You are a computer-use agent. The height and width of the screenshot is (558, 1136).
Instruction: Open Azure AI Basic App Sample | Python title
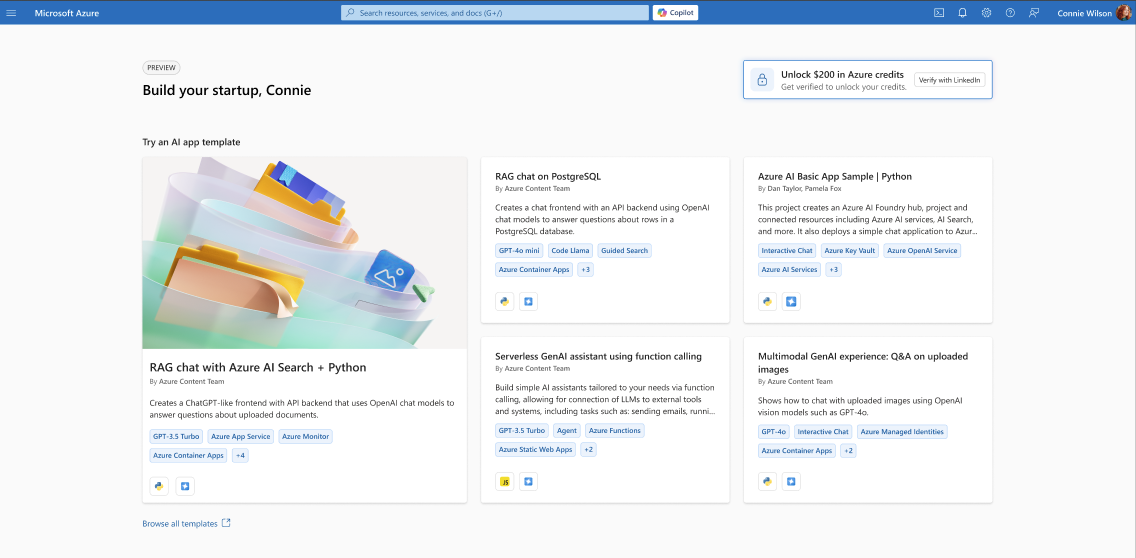[x=835, y=176]
